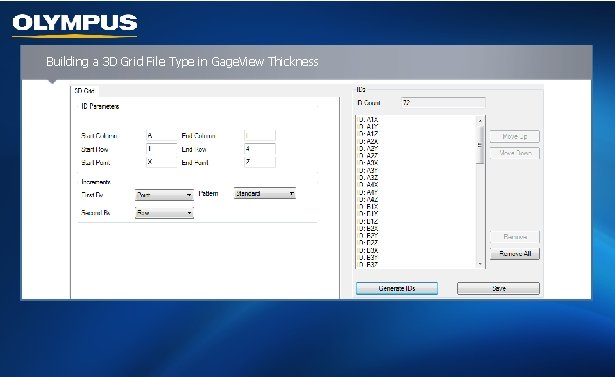
Task: Select ID B1Z in the list
Action: pyautogui.click(x=368, y=221)
